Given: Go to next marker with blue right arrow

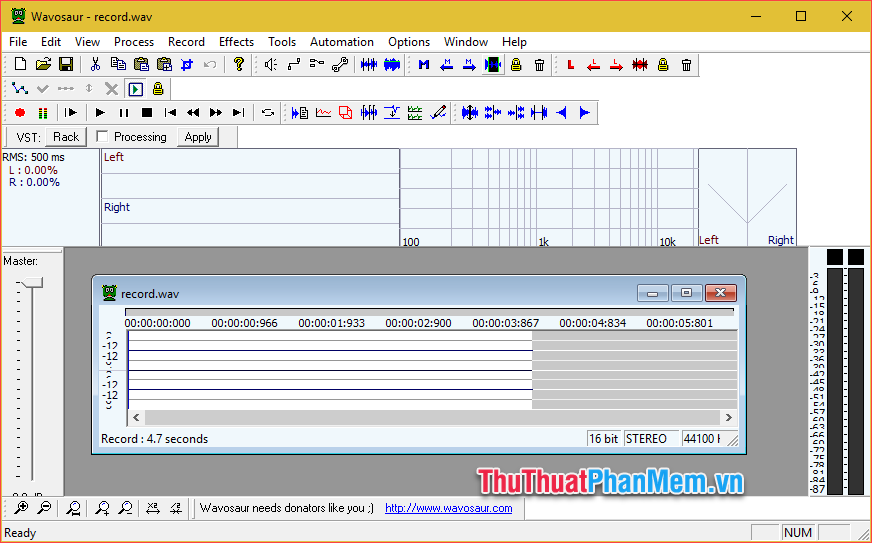Looking at the screenshot, I should tap(469, 65).
